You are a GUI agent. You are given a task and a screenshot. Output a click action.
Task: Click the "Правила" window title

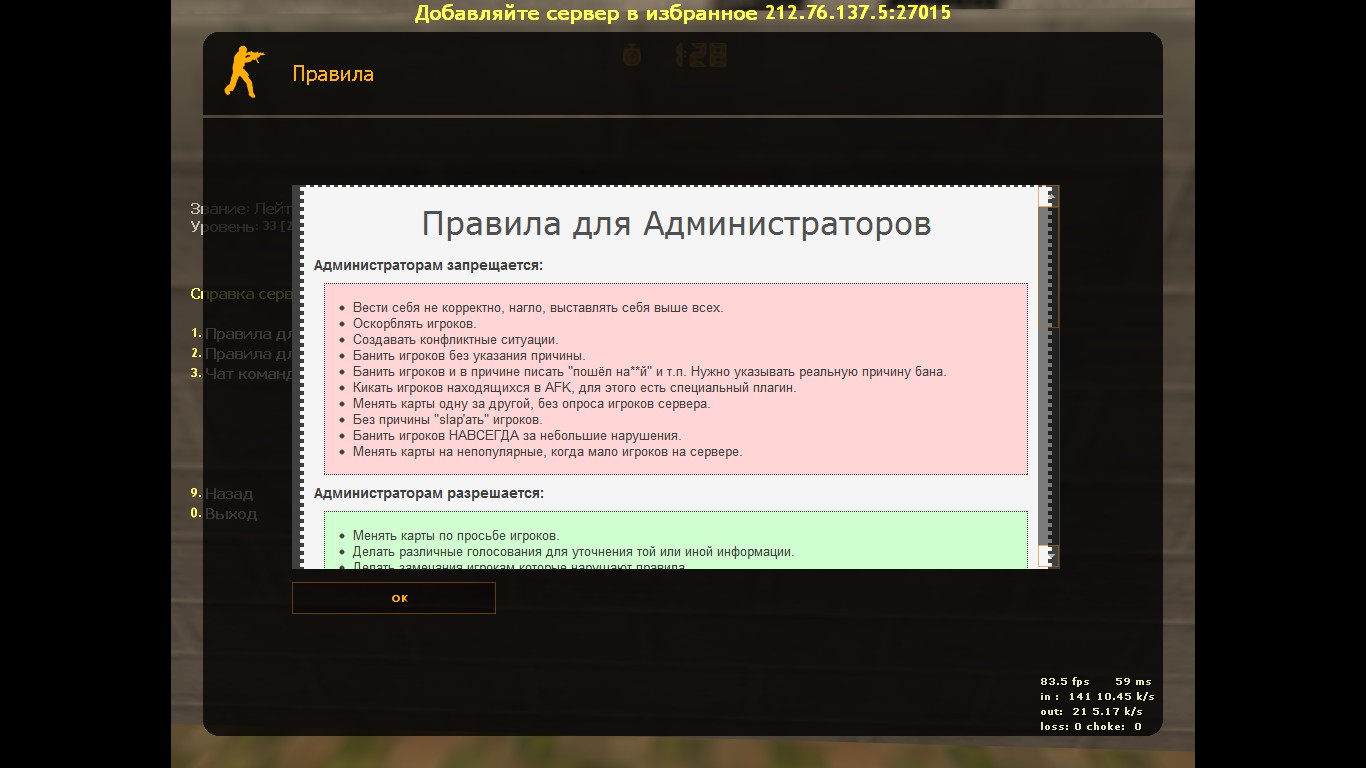pos(333,74)
